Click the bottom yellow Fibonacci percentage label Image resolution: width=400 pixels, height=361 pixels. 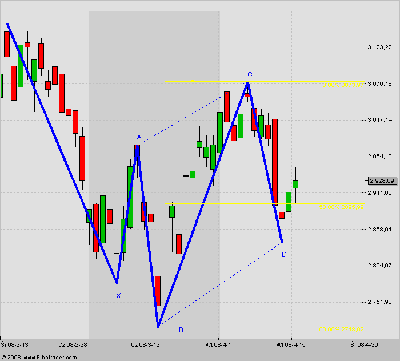coord(341,329)
